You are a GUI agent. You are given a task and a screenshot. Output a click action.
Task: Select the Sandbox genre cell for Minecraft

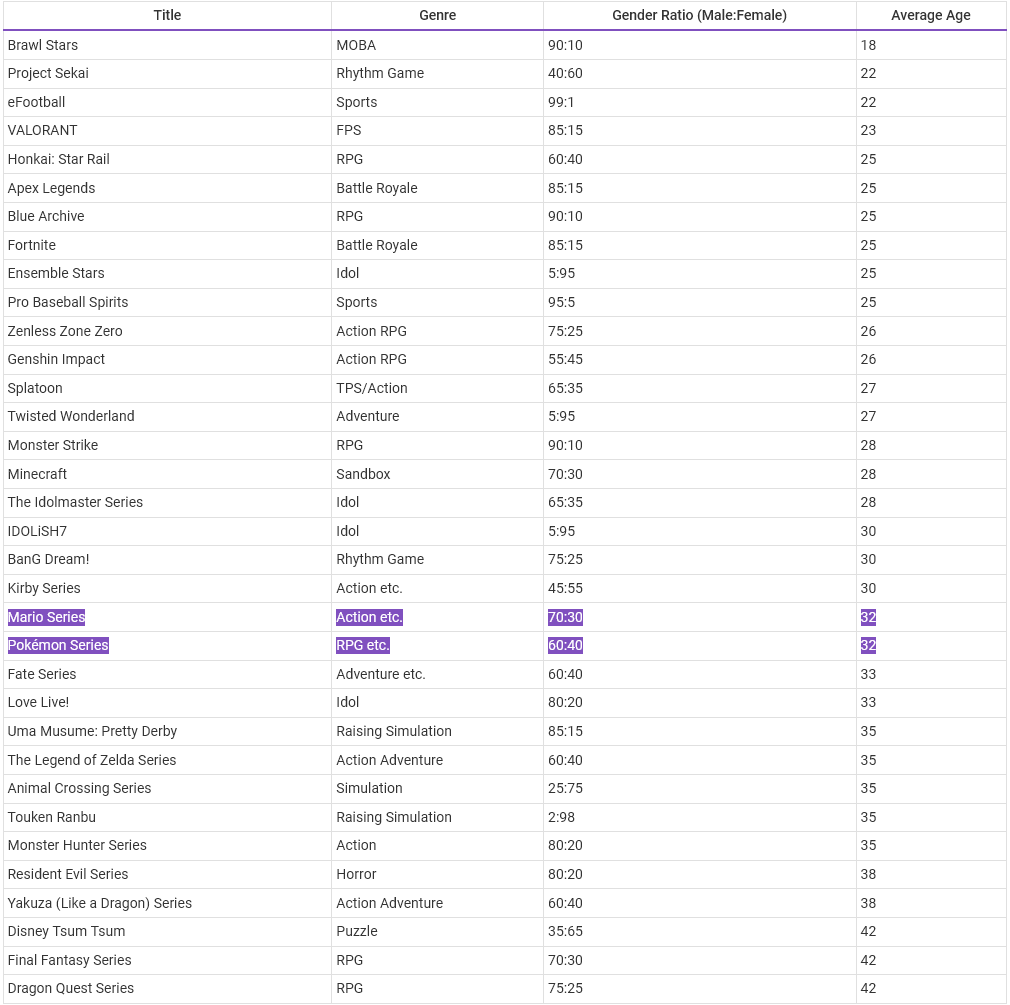tap(437, 474)
